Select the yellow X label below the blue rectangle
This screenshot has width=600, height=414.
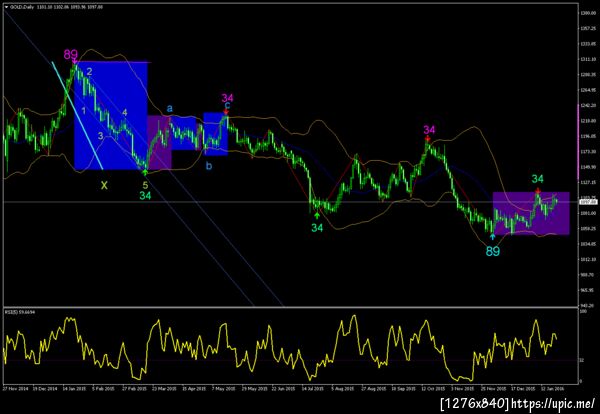(x=104, y=186)
